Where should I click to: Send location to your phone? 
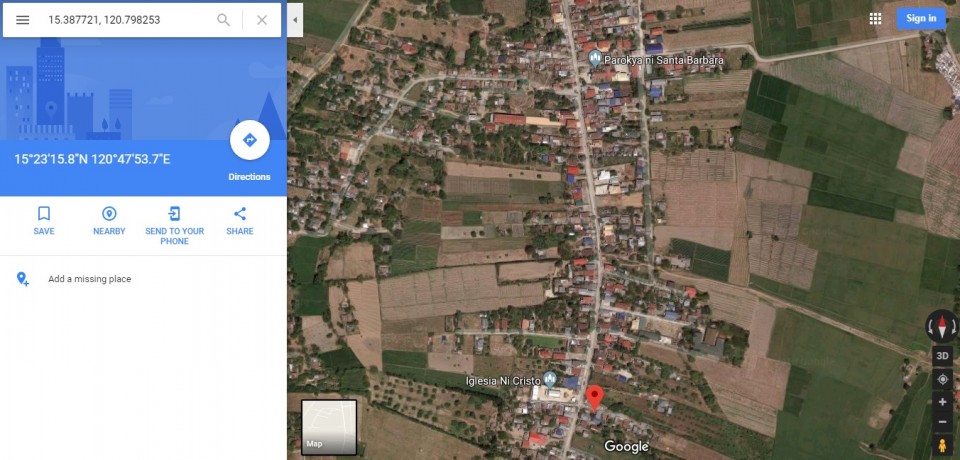tap(174, 221)
